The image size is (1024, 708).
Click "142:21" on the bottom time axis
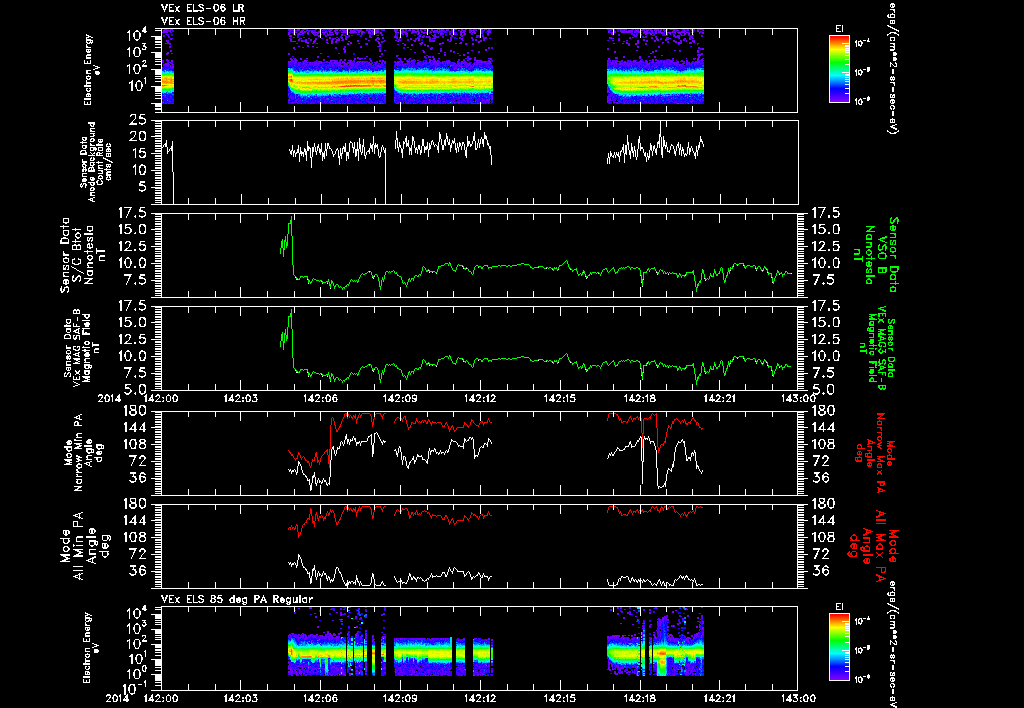pyautogui.click(x=720, y=698)
